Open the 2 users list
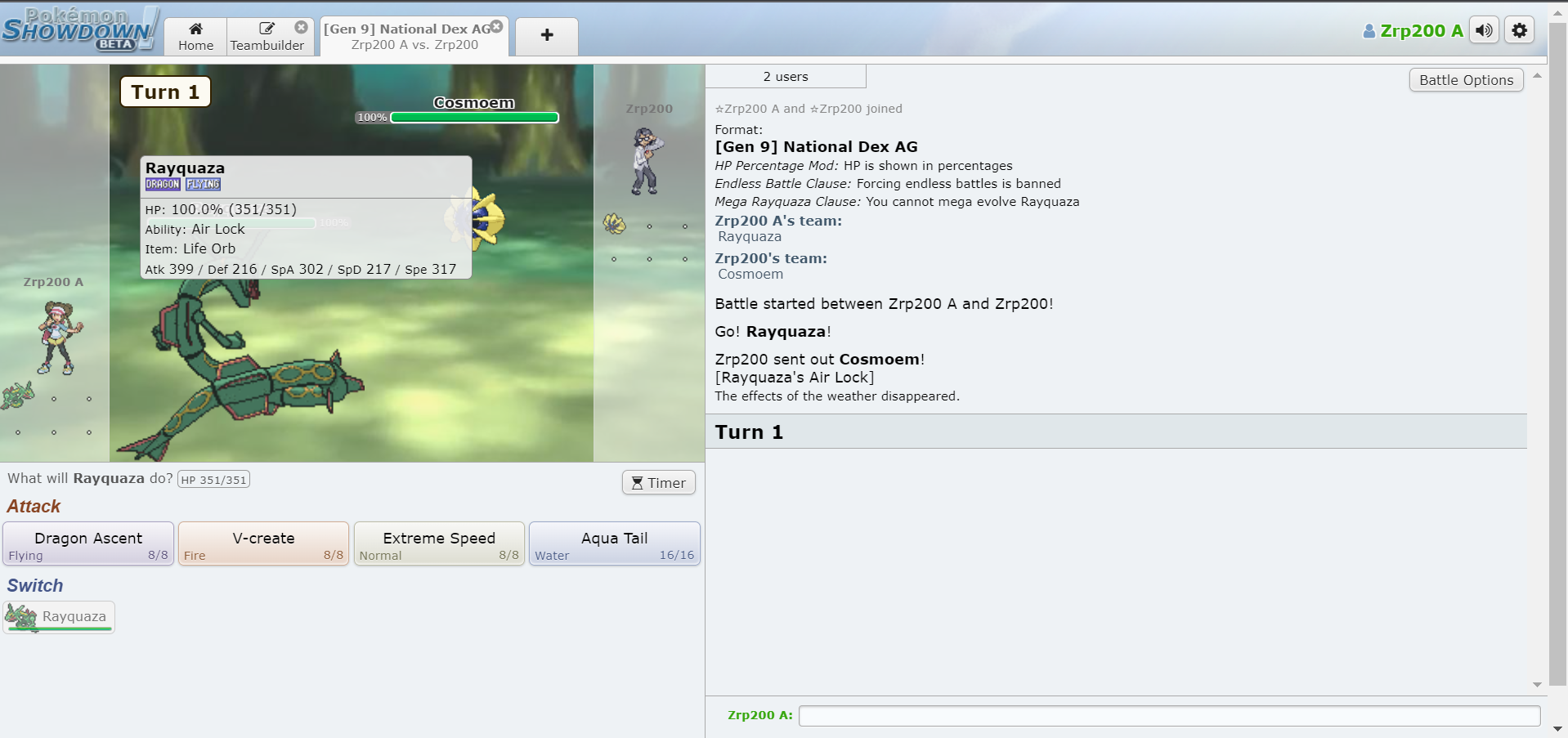1568x738 pixels. coord(786,76)
